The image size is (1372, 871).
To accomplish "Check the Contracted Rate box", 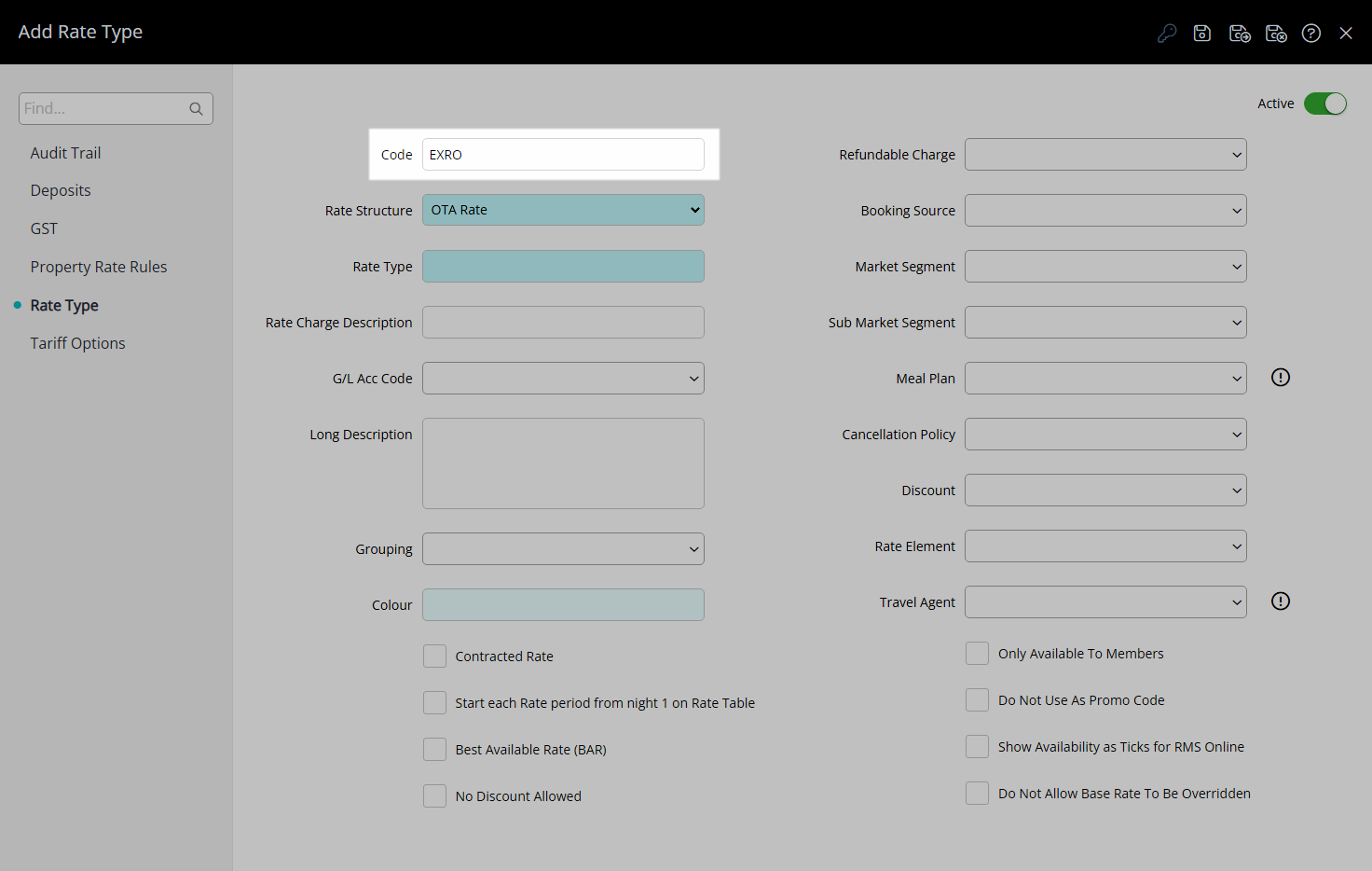I will pyautogui.click(x=434, y=657).
